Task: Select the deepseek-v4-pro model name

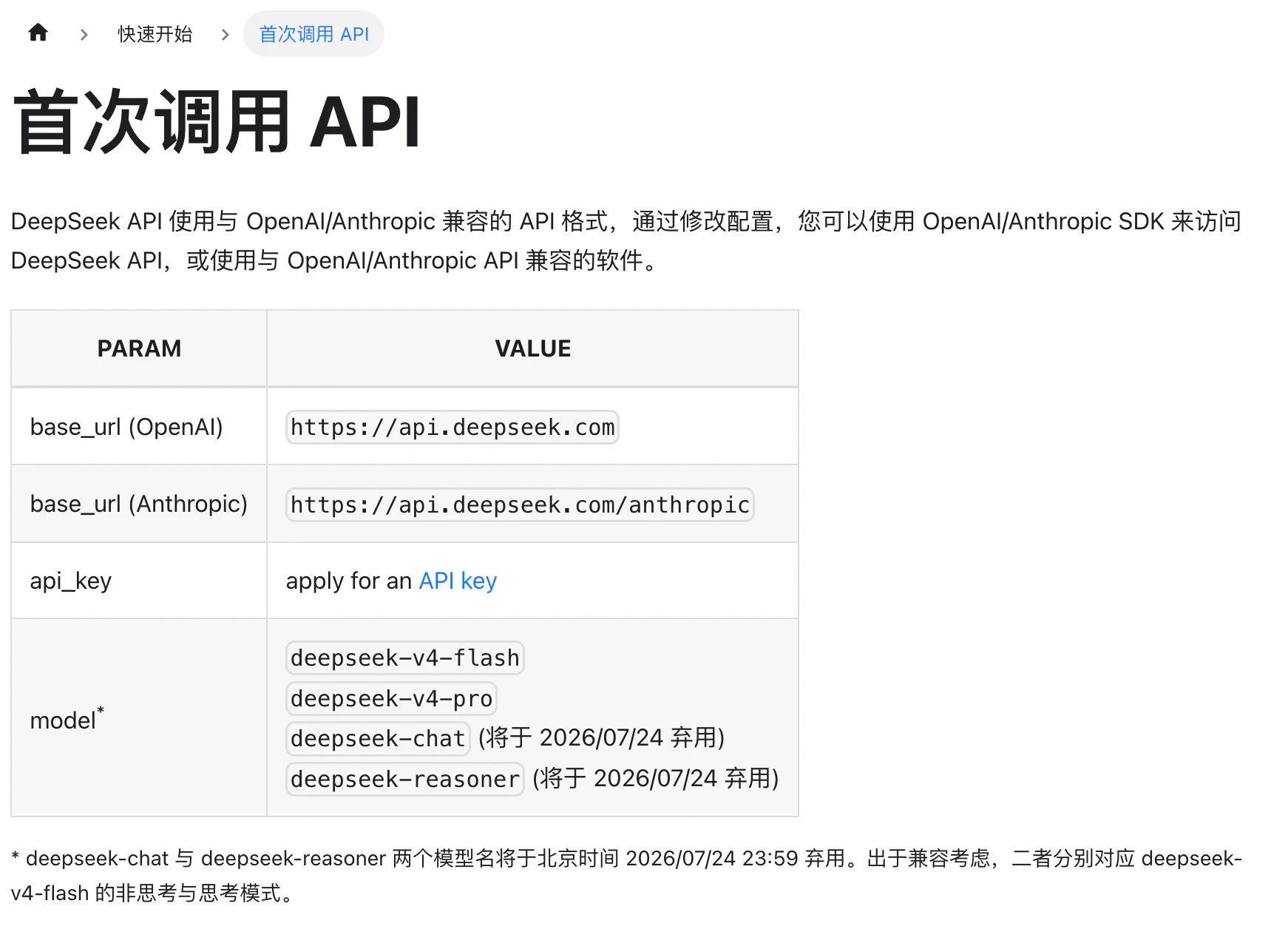Action: point(391,699)
